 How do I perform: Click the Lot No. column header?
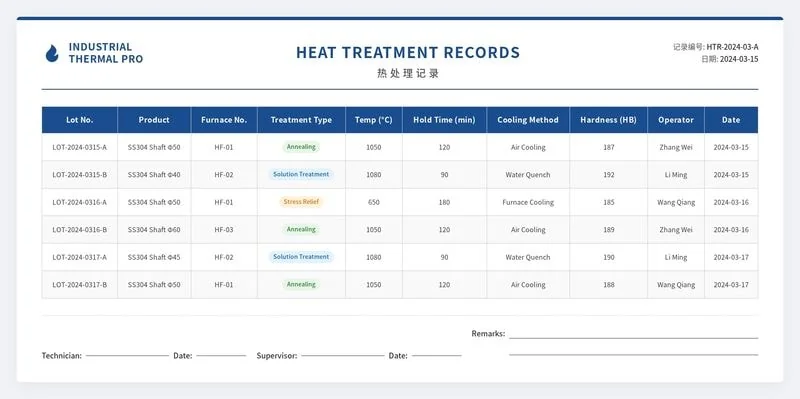[x=80, y=120]
